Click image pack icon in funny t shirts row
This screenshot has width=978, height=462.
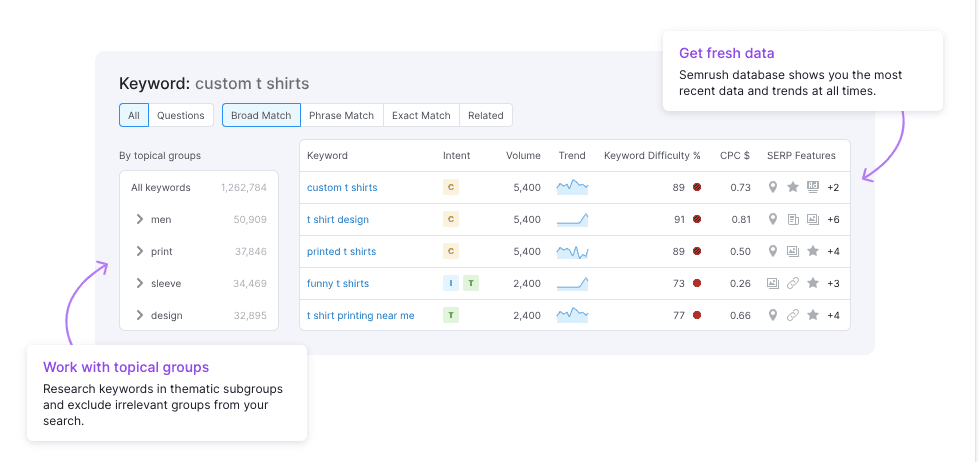tap(773, 283)
